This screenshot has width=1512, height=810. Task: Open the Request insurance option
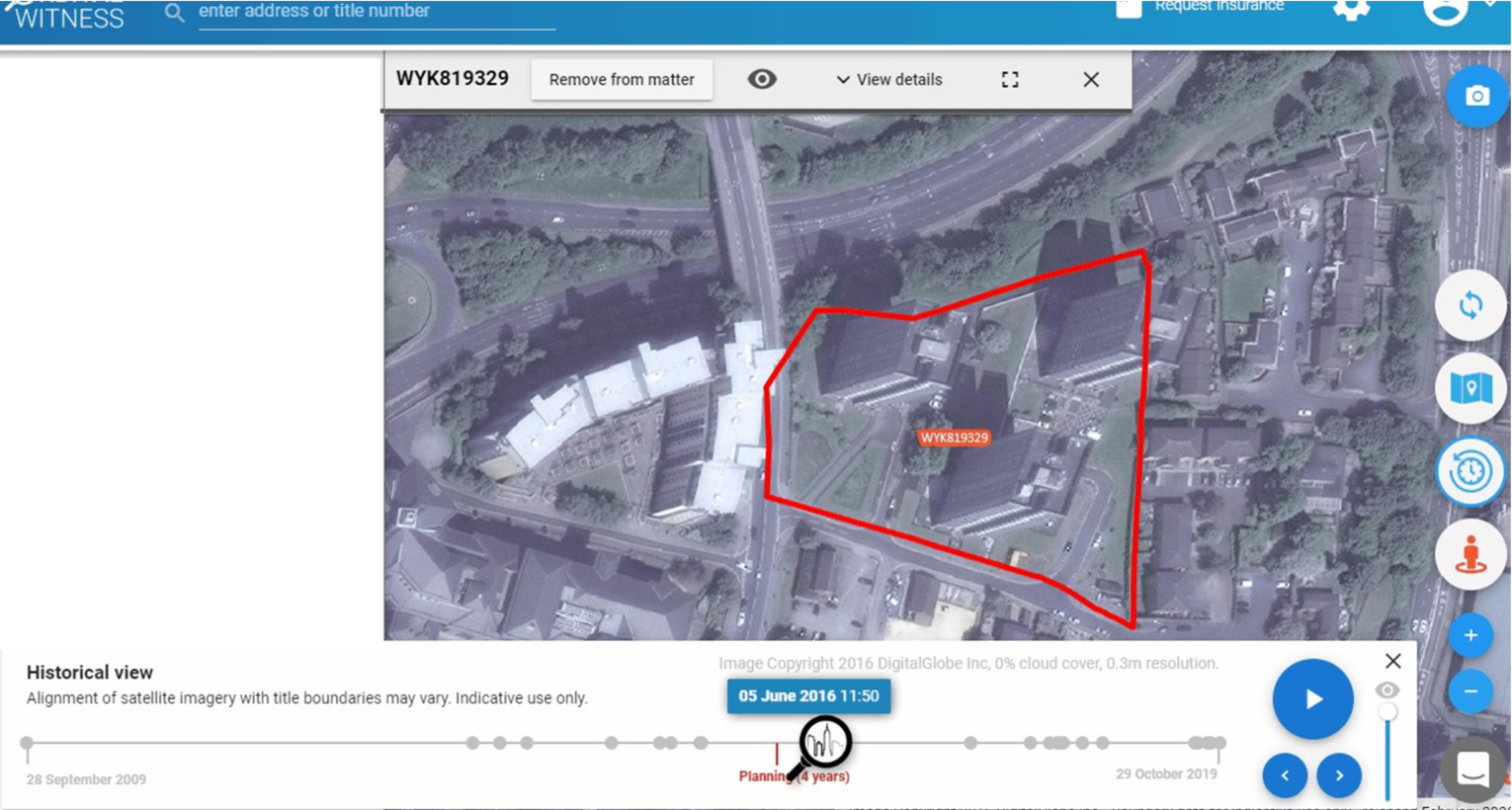coord(1200,8)
